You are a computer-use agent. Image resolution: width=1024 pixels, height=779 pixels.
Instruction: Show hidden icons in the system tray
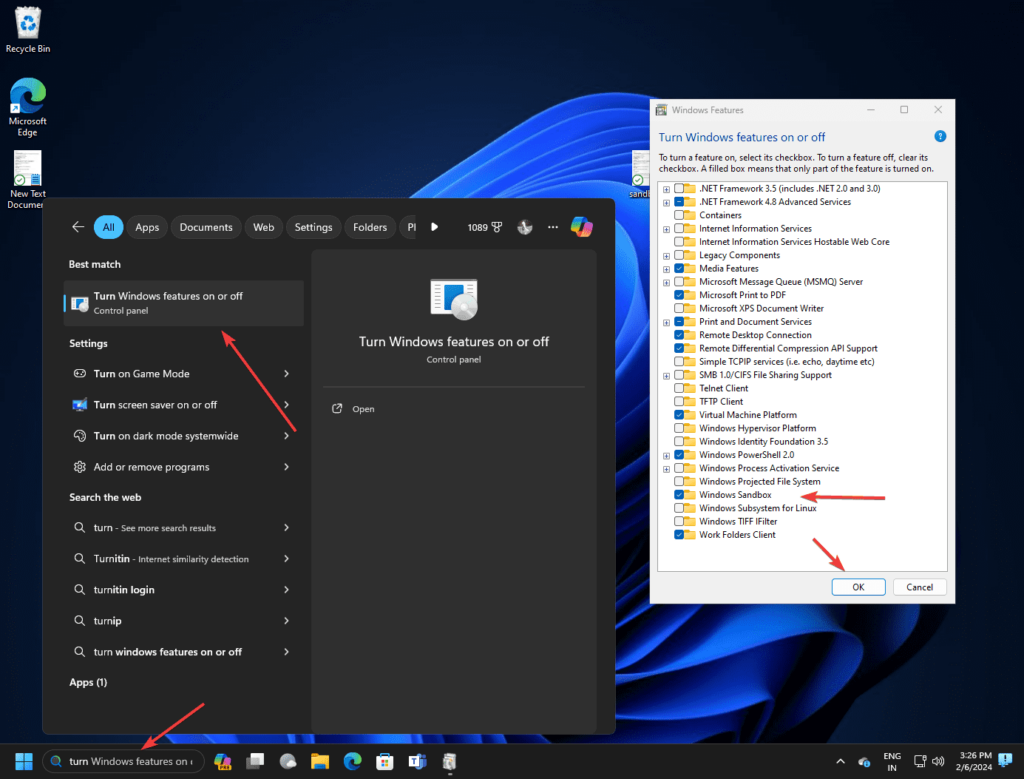point(840,761)
